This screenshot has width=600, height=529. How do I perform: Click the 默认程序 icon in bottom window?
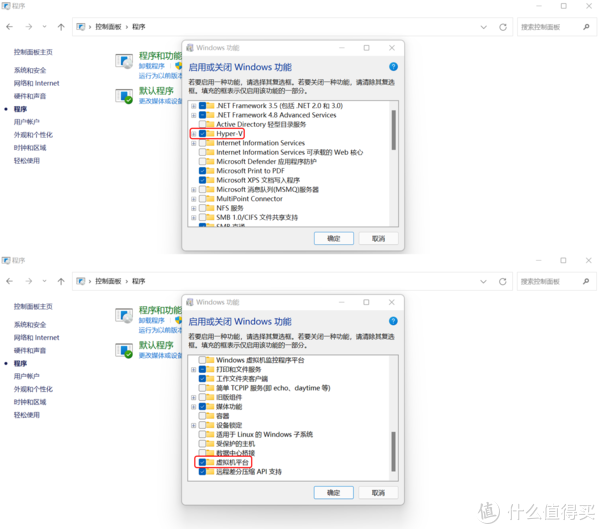[x=124, y=350]
